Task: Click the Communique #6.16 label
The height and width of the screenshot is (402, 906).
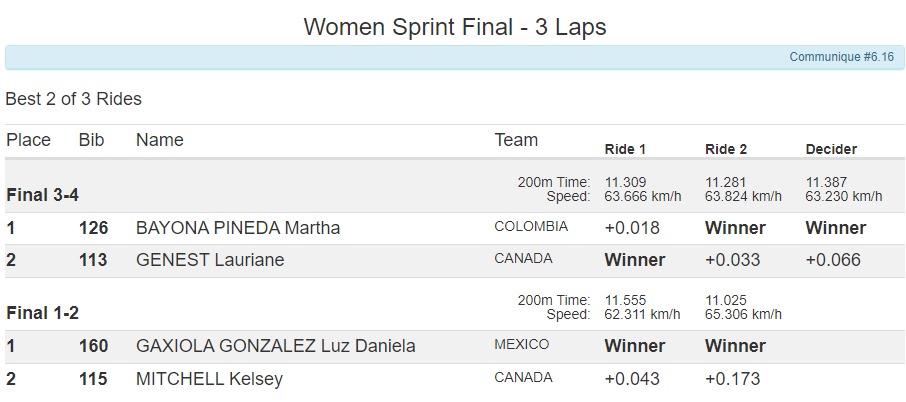Action: 841,57
